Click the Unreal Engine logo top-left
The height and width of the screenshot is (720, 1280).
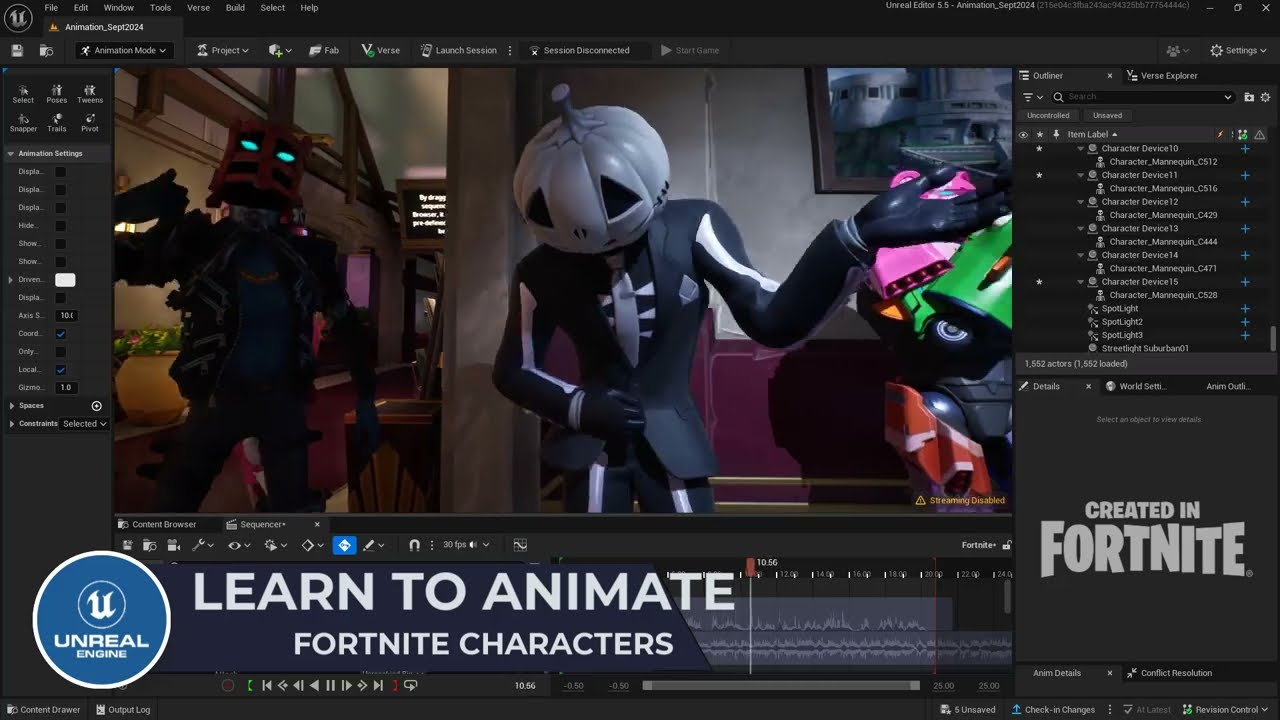17,17
